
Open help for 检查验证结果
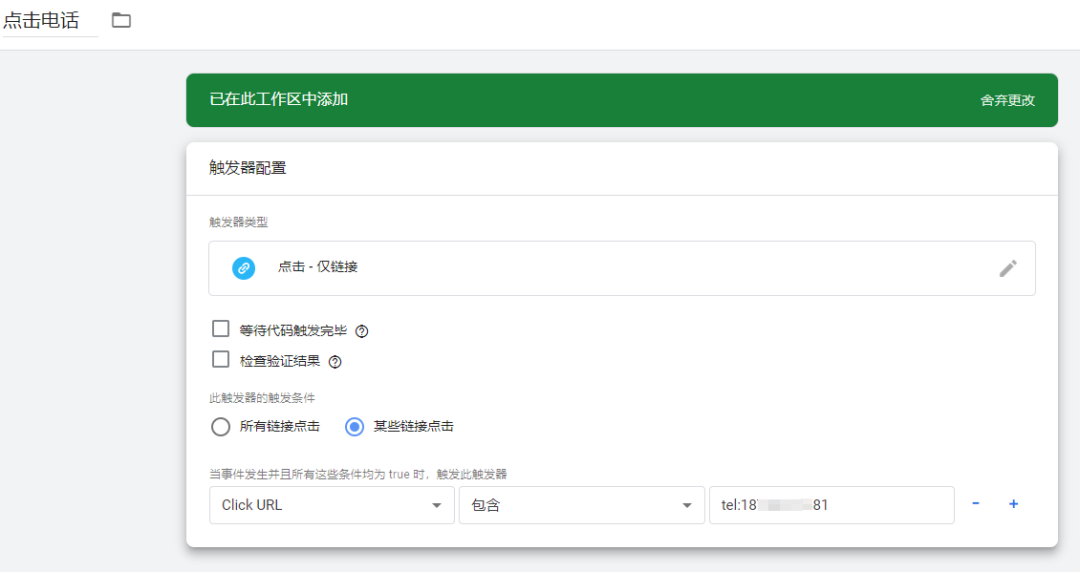tap(335, 362)
